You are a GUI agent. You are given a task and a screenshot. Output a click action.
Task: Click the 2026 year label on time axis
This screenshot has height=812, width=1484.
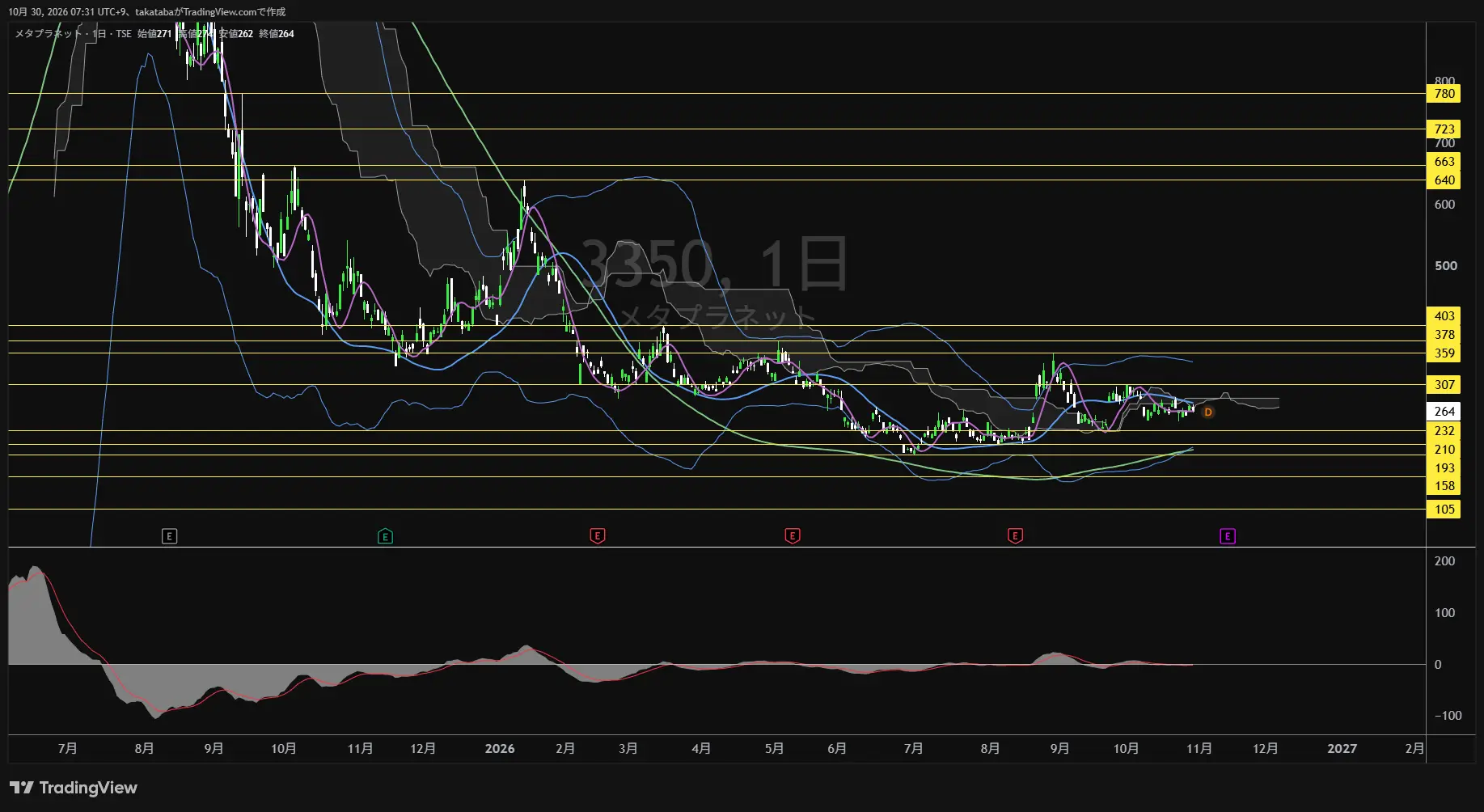(x=500, y=749)
